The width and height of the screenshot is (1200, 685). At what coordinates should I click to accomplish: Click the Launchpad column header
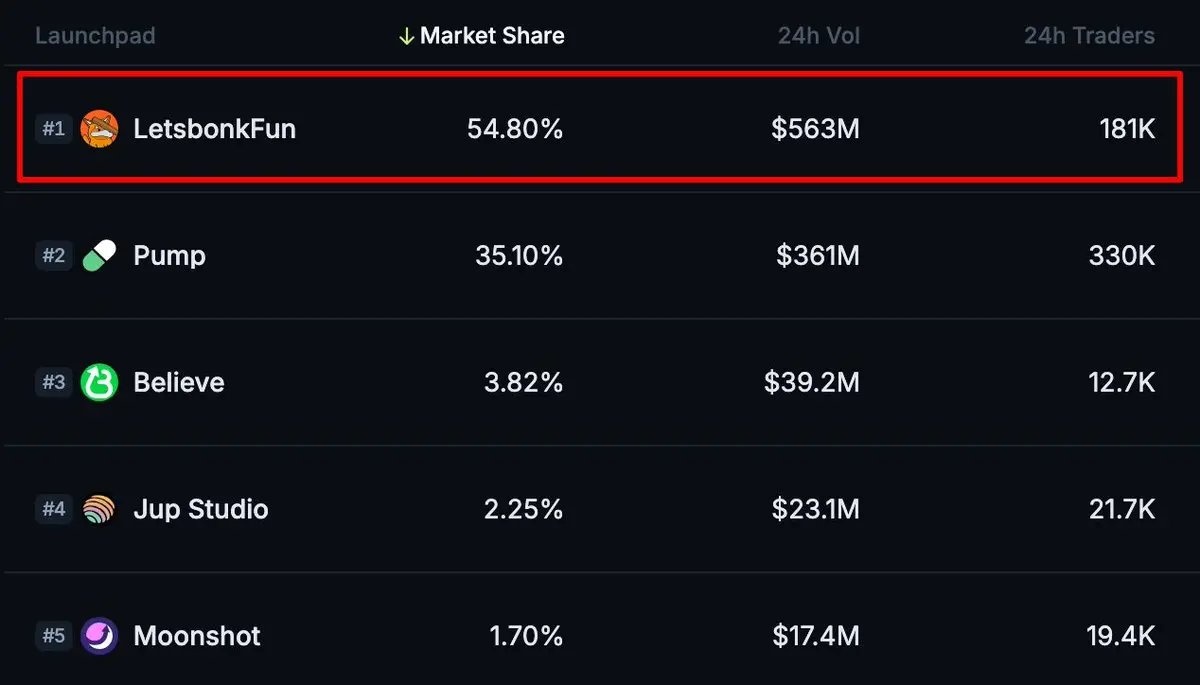coord(95,35)
